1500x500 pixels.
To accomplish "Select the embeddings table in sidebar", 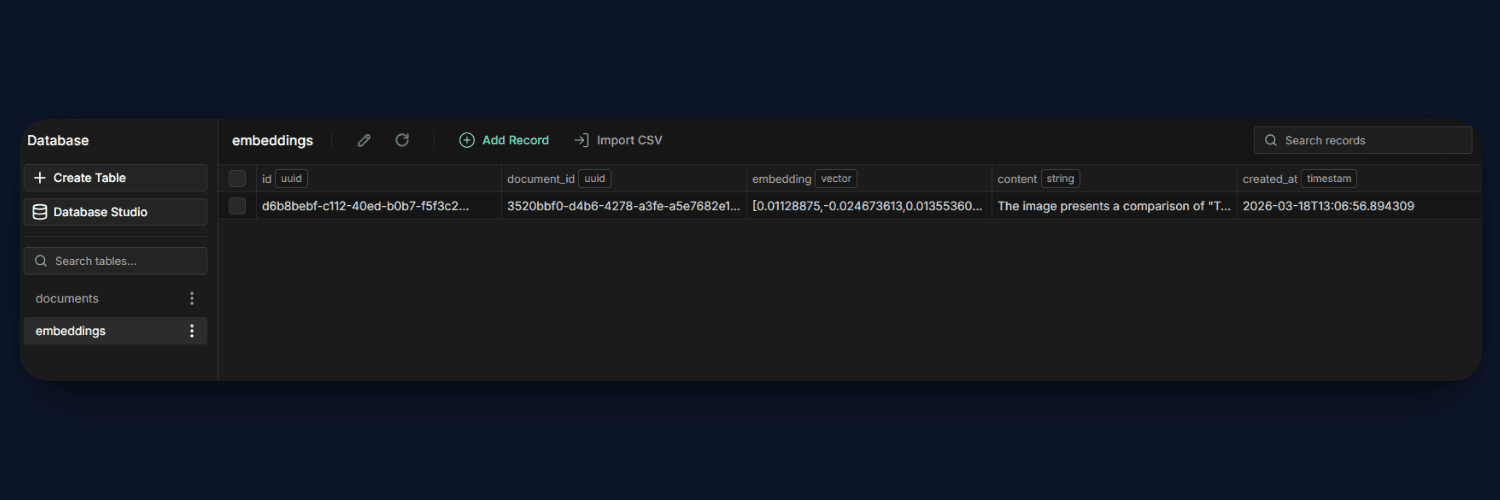I will (71, 331).
